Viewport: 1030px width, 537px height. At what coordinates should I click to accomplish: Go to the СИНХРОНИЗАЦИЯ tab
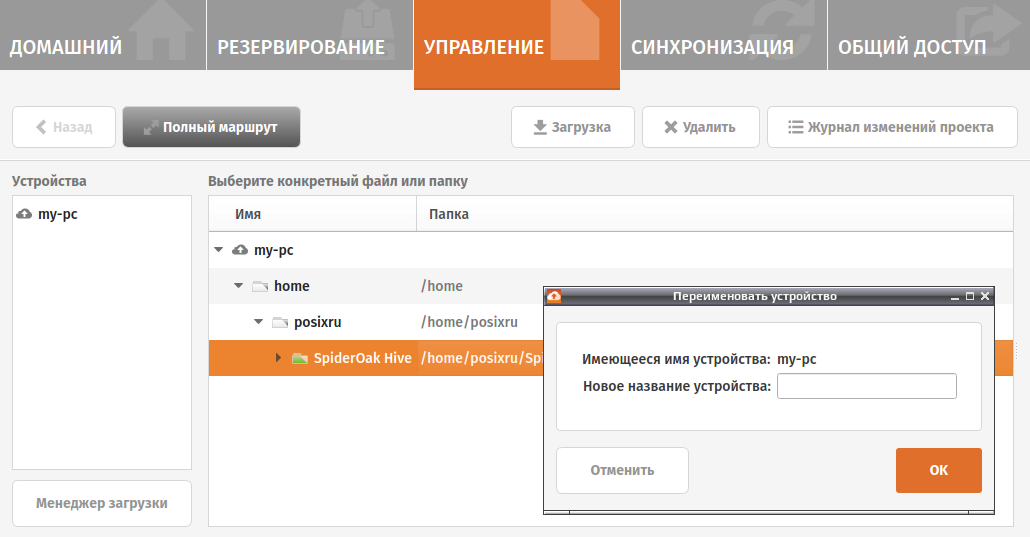point(723,35)
